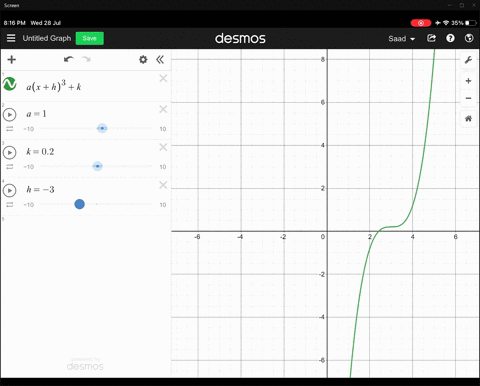Open the hamburger menu

tap(11, 38)
